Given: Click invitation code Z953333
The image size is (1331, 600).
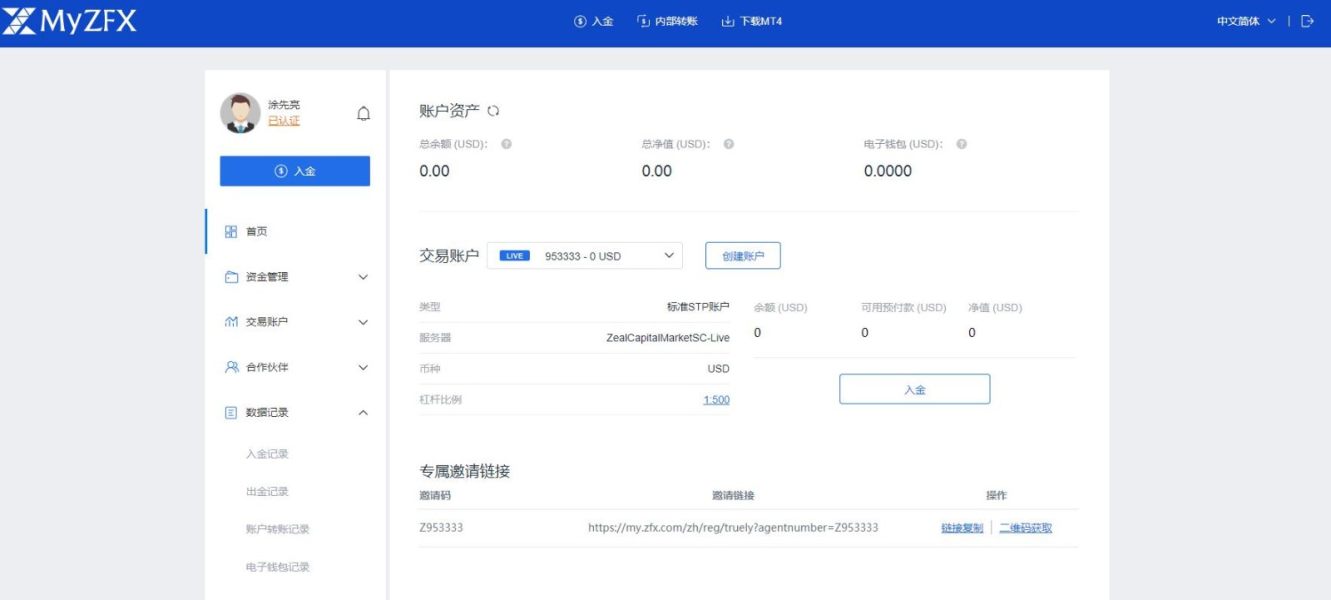Looking at the screenshot, I should [441, 527].
